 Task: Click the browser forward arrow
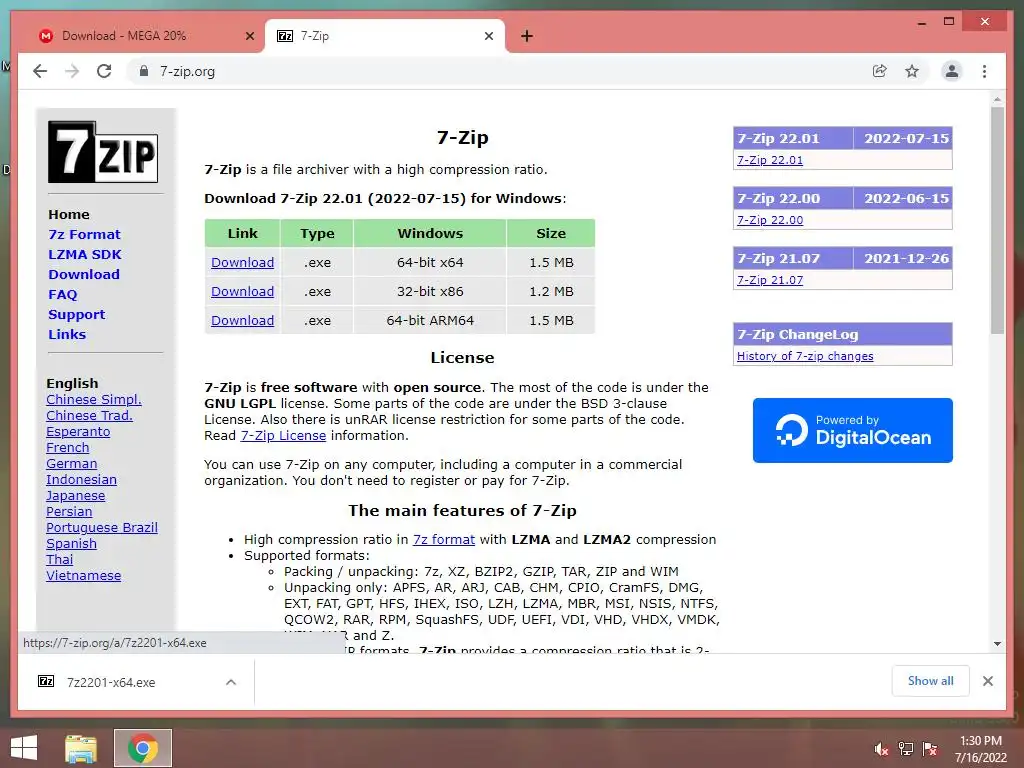tap(72, 71)
